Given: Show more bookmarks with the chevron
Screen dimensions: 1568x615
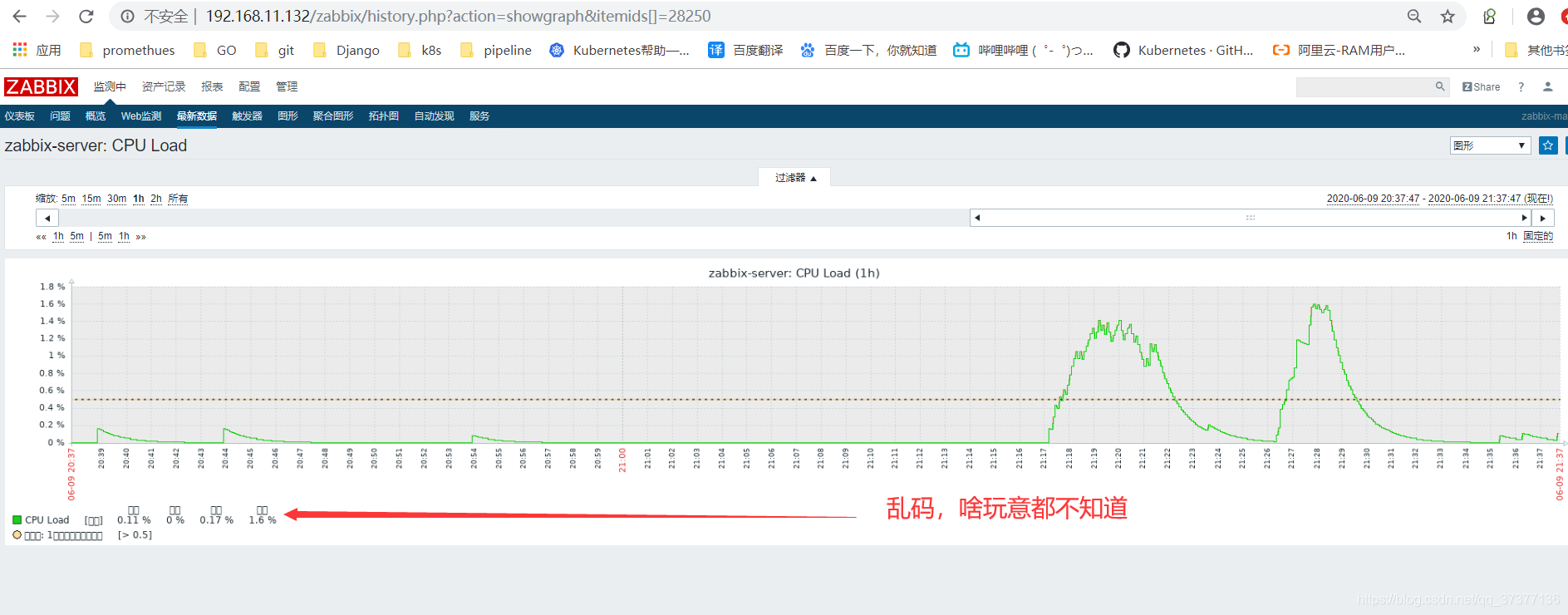Looking at the screenshot, I should click(x=1477, y=50).
